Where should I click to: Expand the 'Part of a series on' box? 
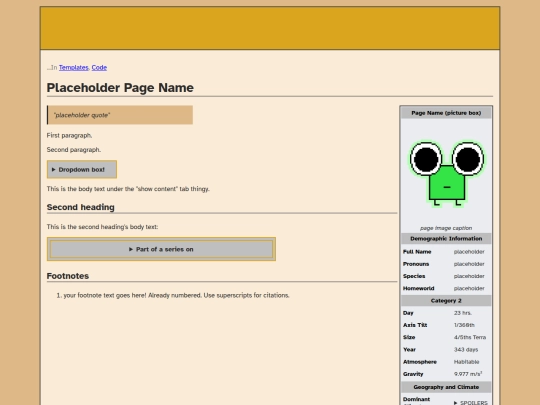click(x=161, y=249)
